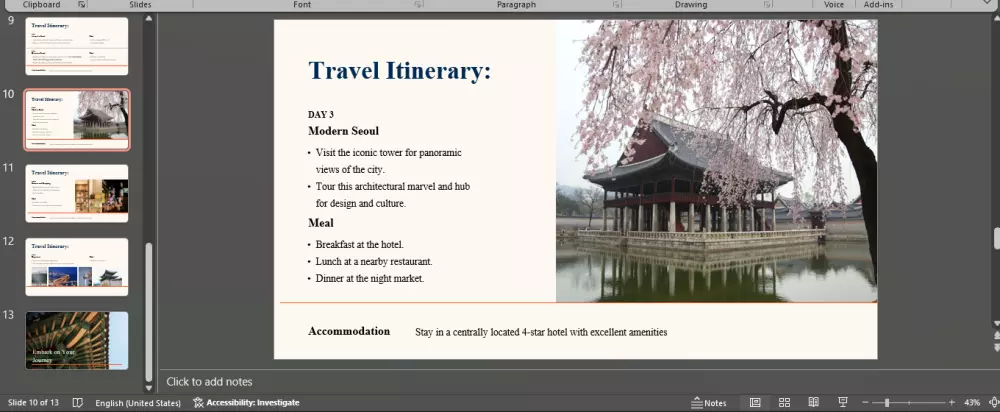Screen dimensions: 1000x412
Task: Click the Travel Itinerary title text
Action: [x=400, y=70]
